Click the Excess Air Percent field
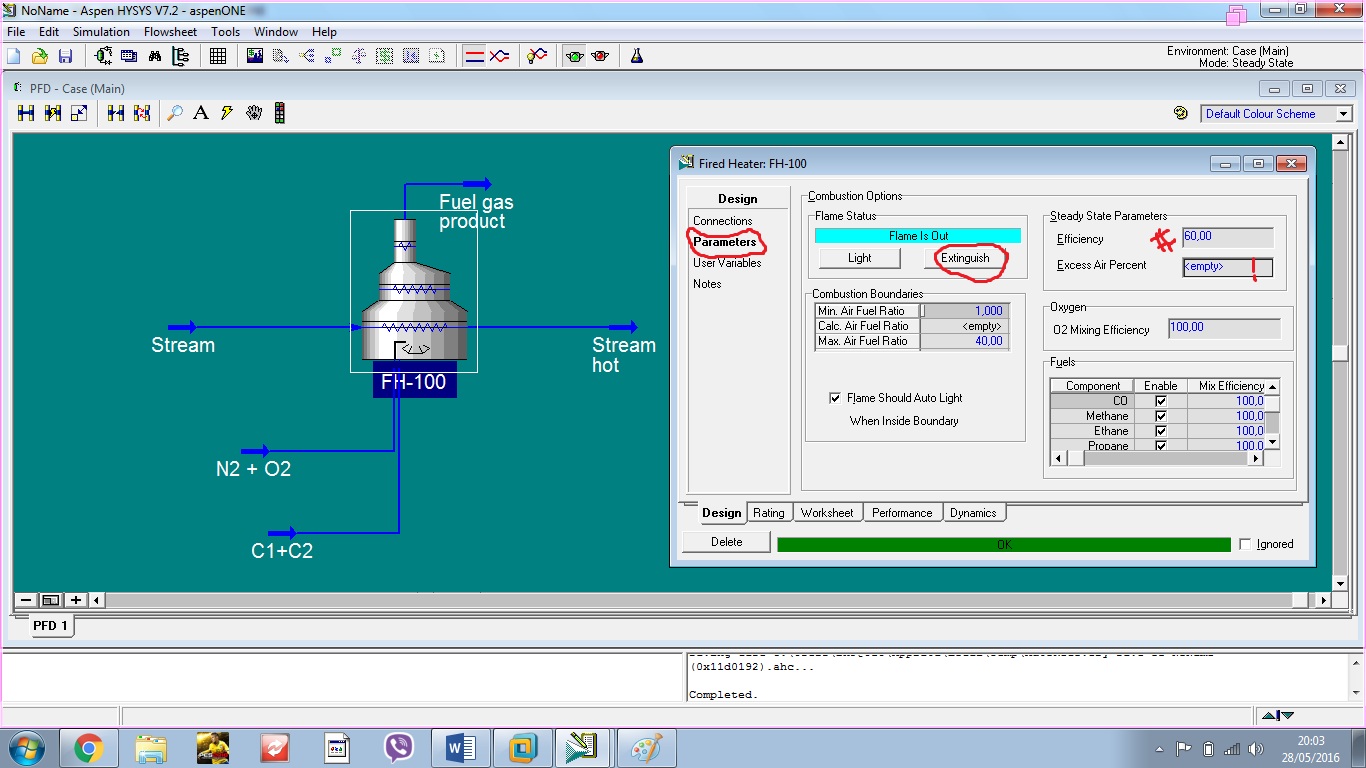Screen dimensions: 1366x768 point(1228,267)
